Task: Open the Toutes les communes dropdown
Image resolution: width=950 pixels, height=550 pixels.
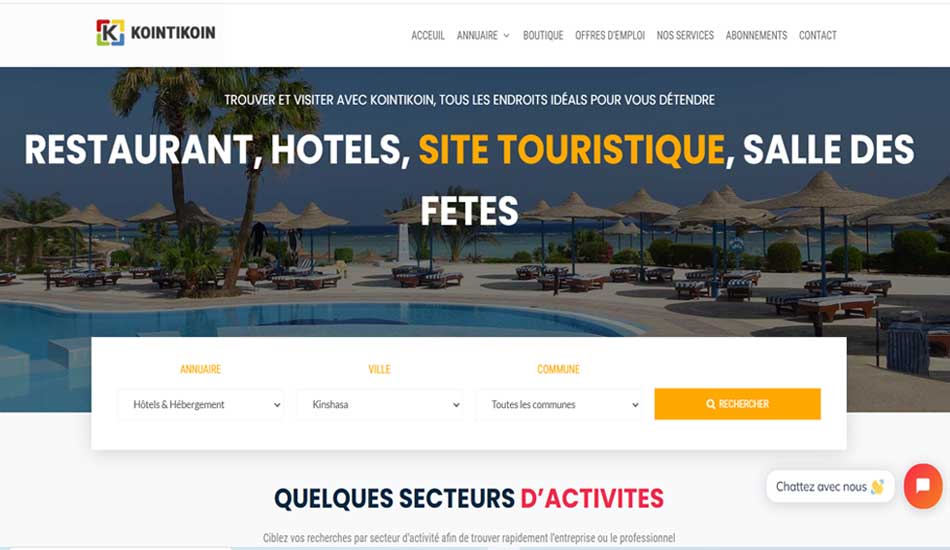Action: (x=559, y=405)
